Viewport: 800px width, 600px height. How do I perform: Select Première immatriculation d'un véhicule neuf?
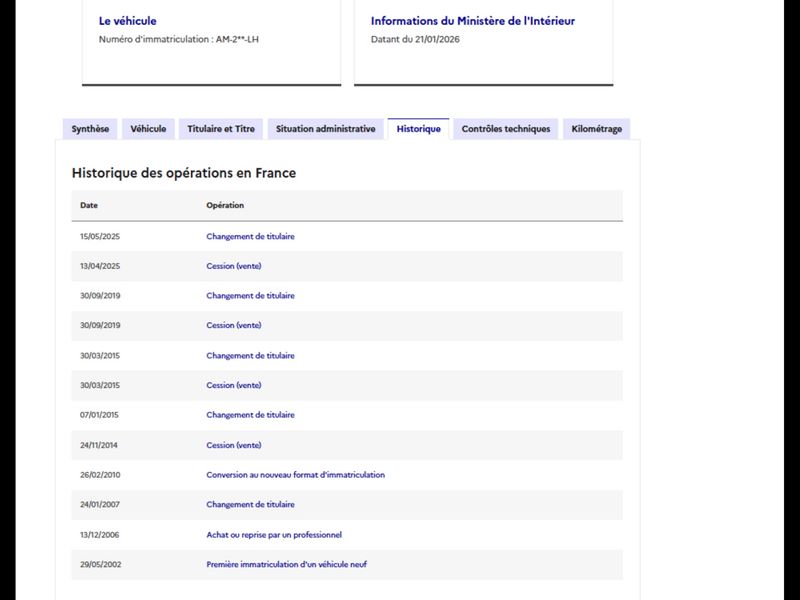point(286,565)
